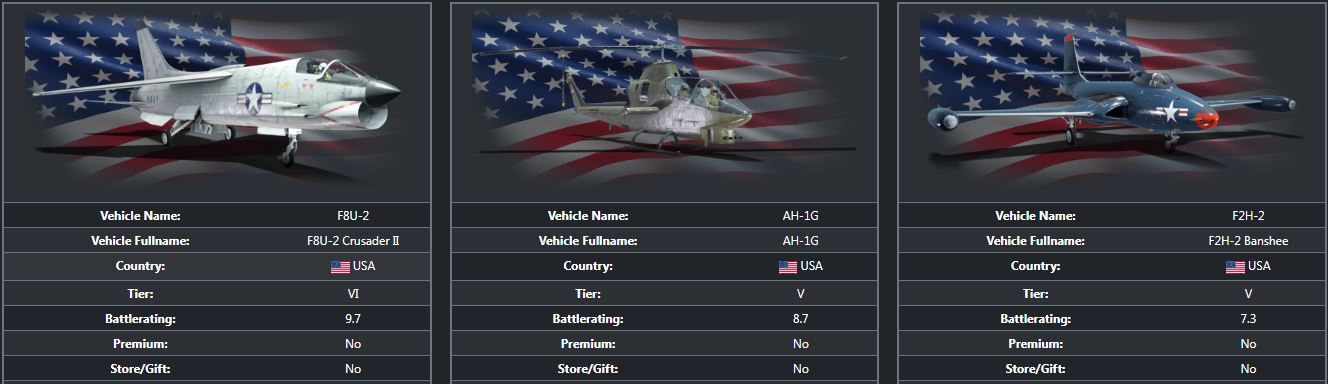Click the F2H-2 Banshee aircraft image
Screen dimensions: 1328x384
(1112, 101)
